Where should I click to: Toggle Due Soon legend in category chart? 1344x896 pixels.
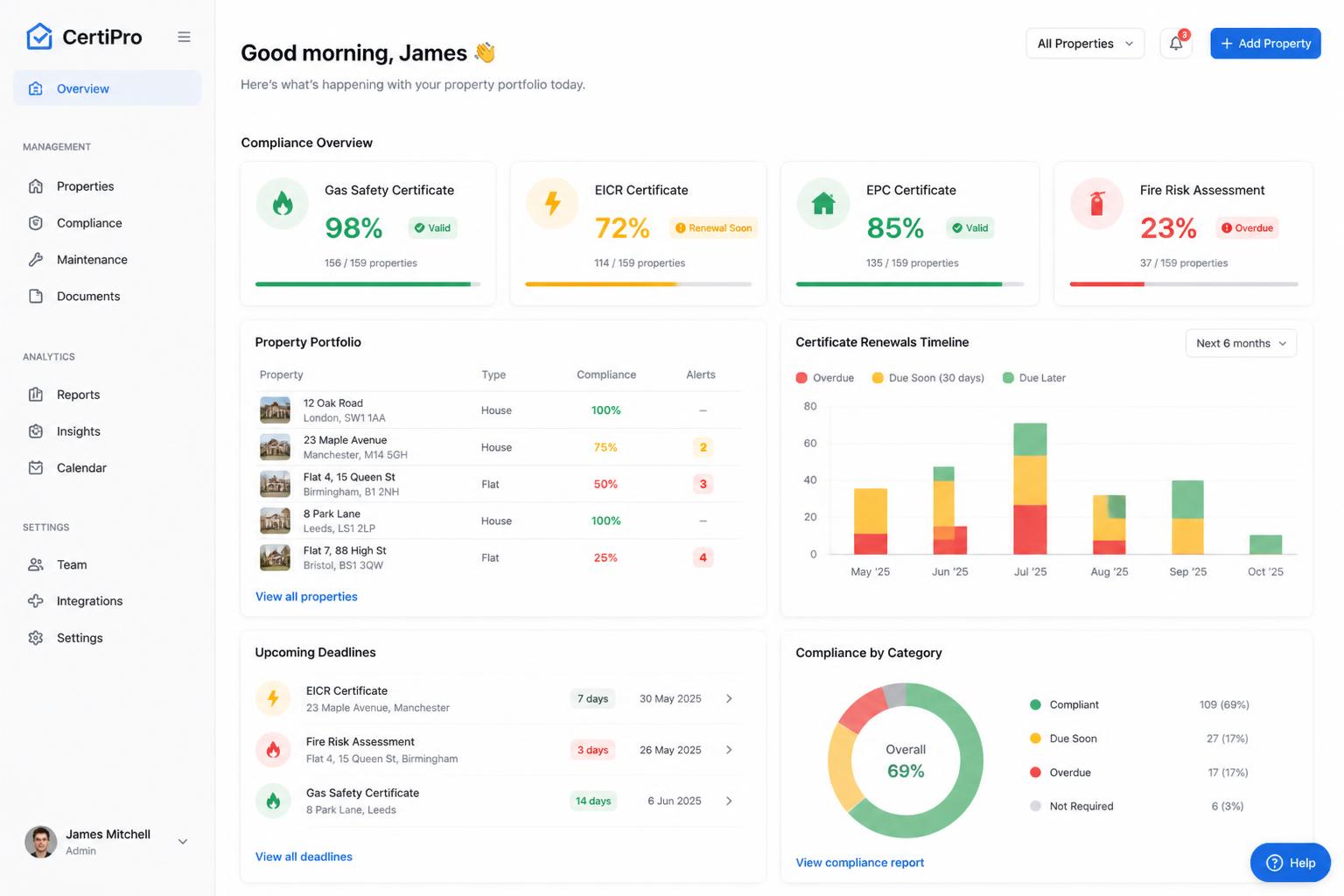point(1063,738)
